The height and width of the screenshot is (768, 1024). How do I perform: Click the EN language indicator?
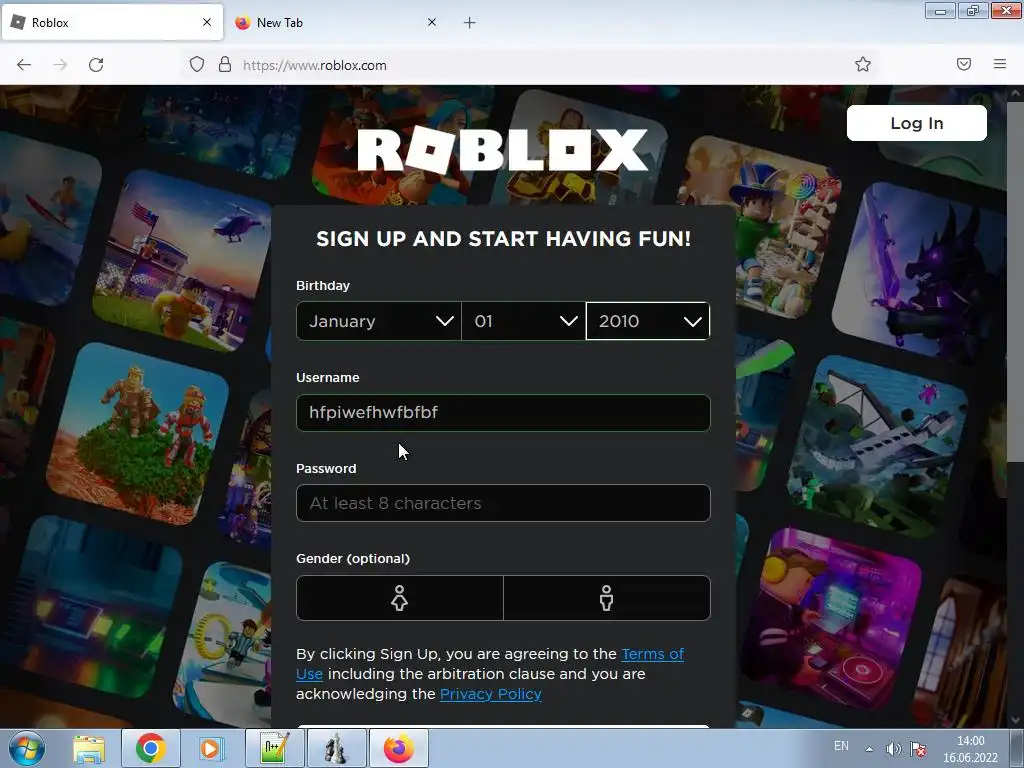point(841,746)
